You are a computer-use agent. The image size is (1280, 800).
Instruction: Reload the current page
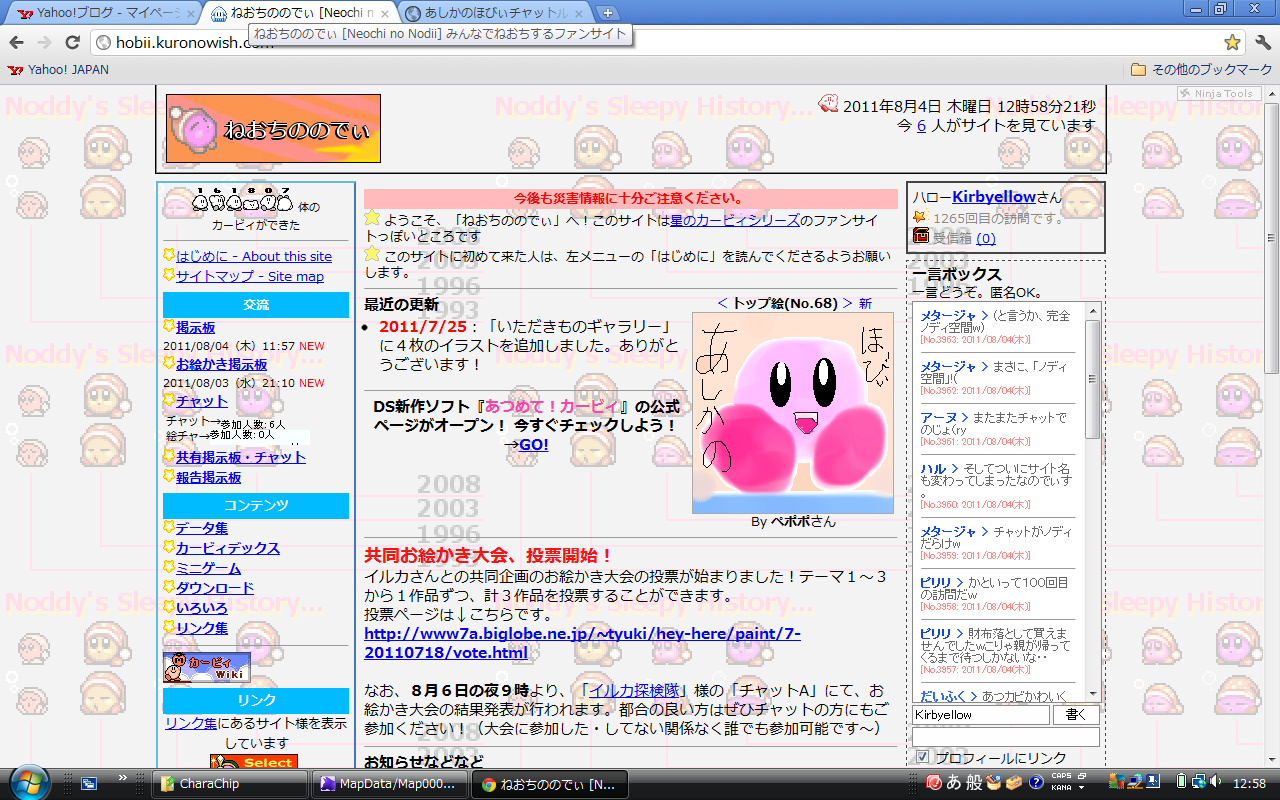point(72,42)
